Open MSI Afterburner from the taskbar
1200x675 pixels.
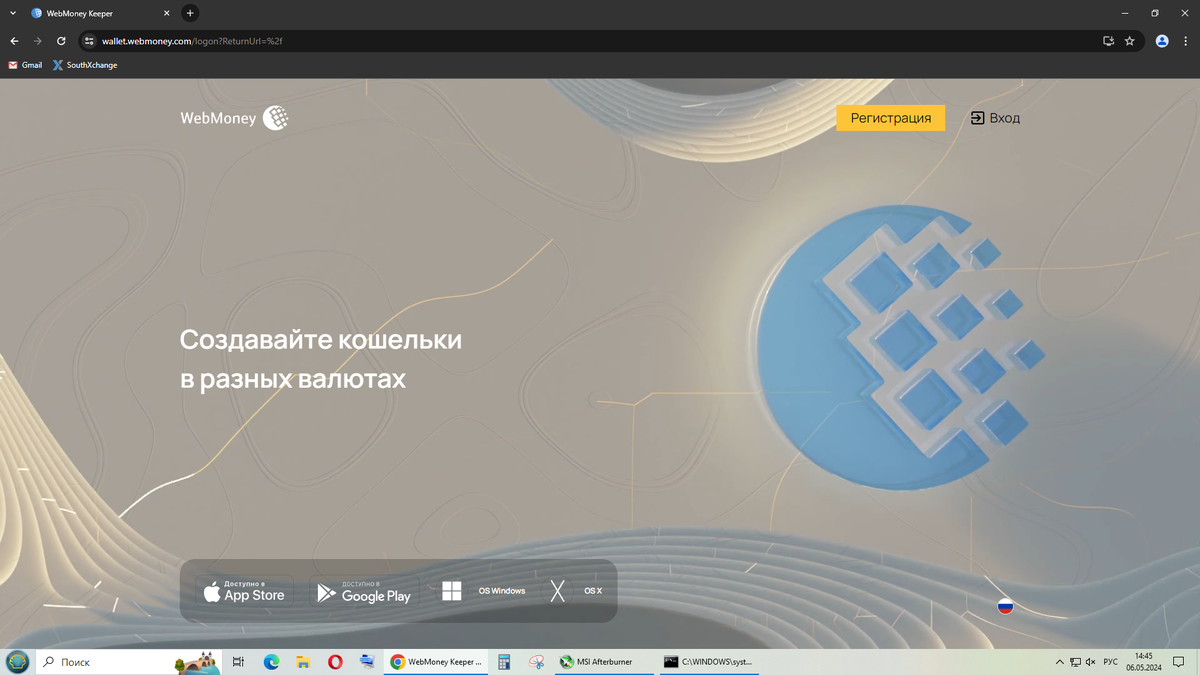click(600, 661)
